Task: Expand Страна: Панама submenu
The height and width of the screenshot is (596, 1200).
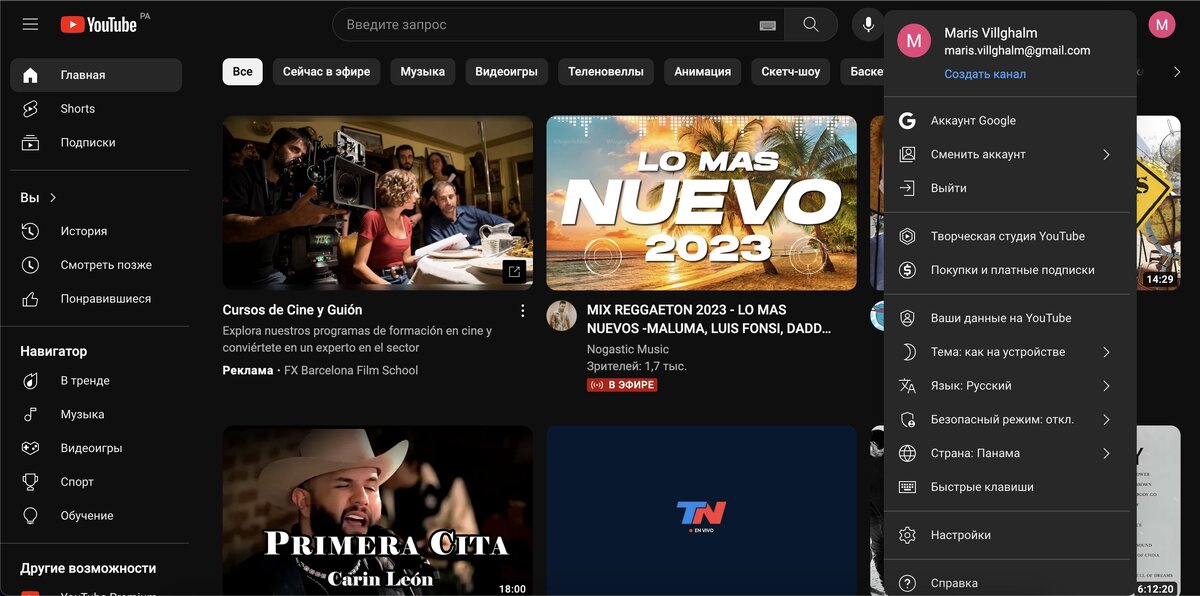Action: point(1010,453)
